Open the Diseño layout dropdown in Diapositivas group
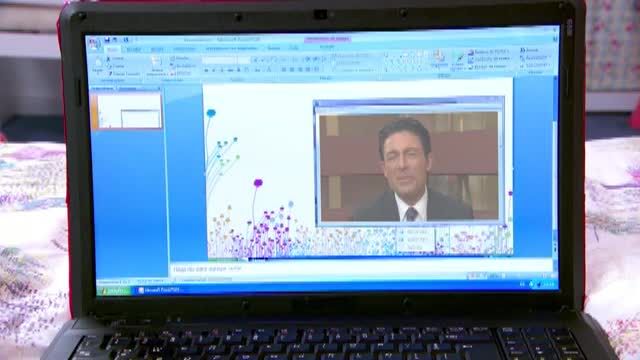 (180, 59)
